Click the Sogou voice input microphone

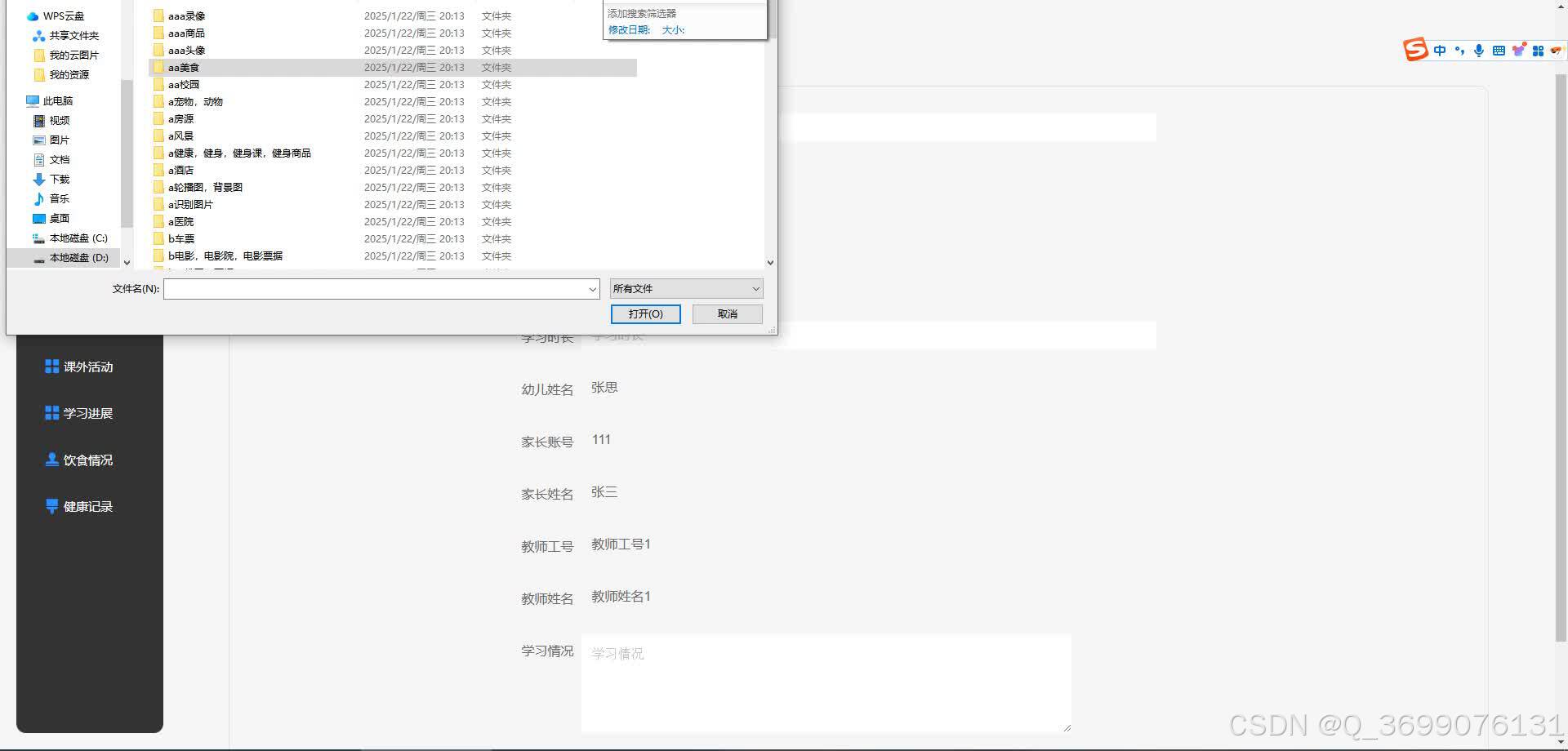click(x=1479, y=51)
